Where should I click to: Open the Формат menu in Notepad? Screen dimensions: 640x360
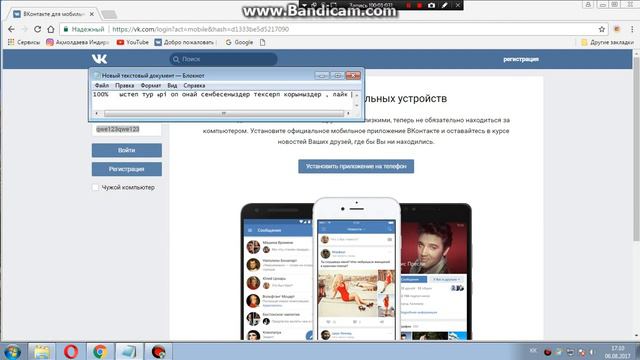coord(151,85)
